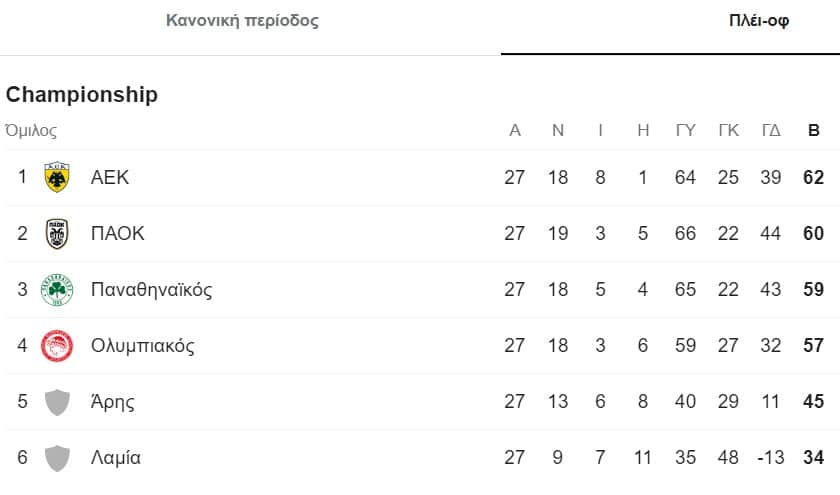Click the ΓΥ goals-for column header

click(685, 130)
